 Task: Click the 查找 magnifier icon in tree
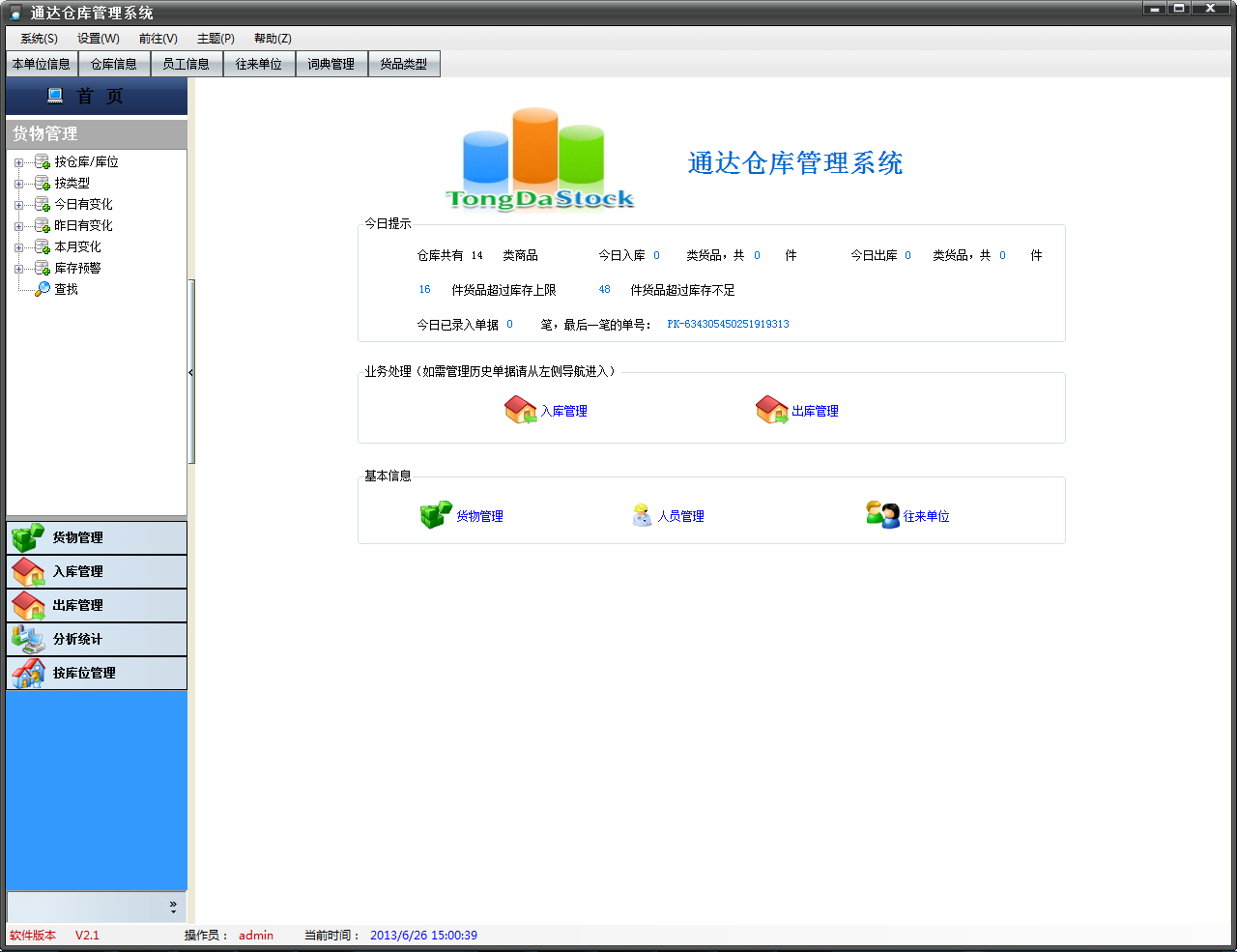pyautogui.click(x=43, y=289)
